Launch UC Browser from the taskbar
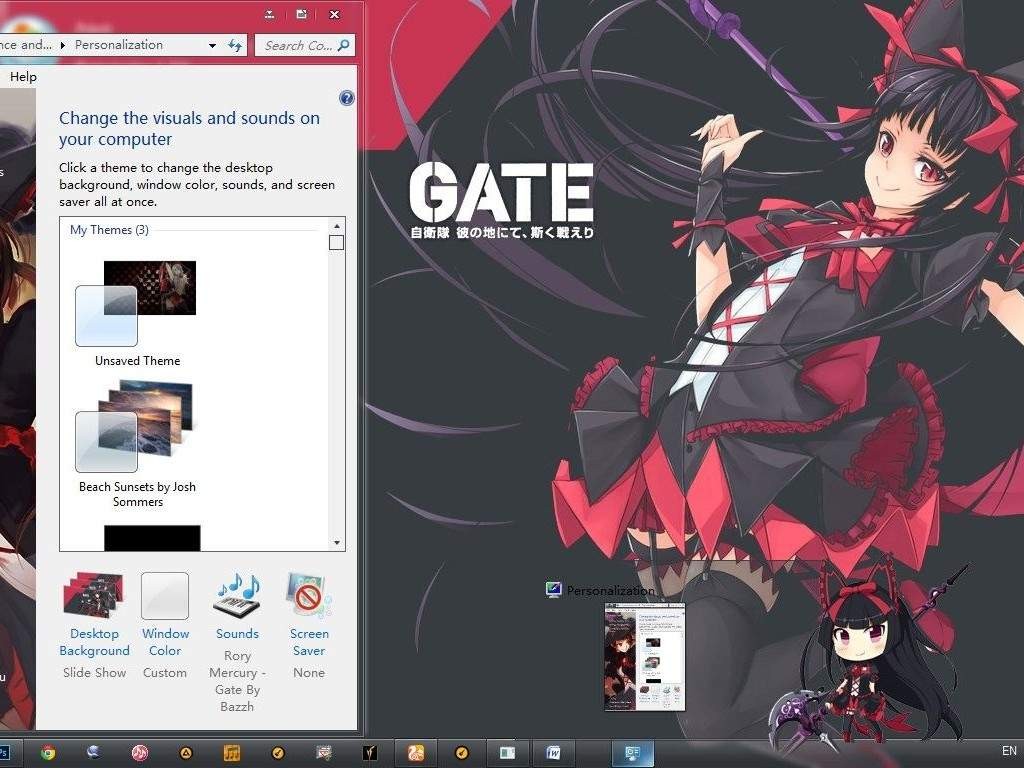The height and width of the screenshot is (768, 1024). [x=416, y=751]
